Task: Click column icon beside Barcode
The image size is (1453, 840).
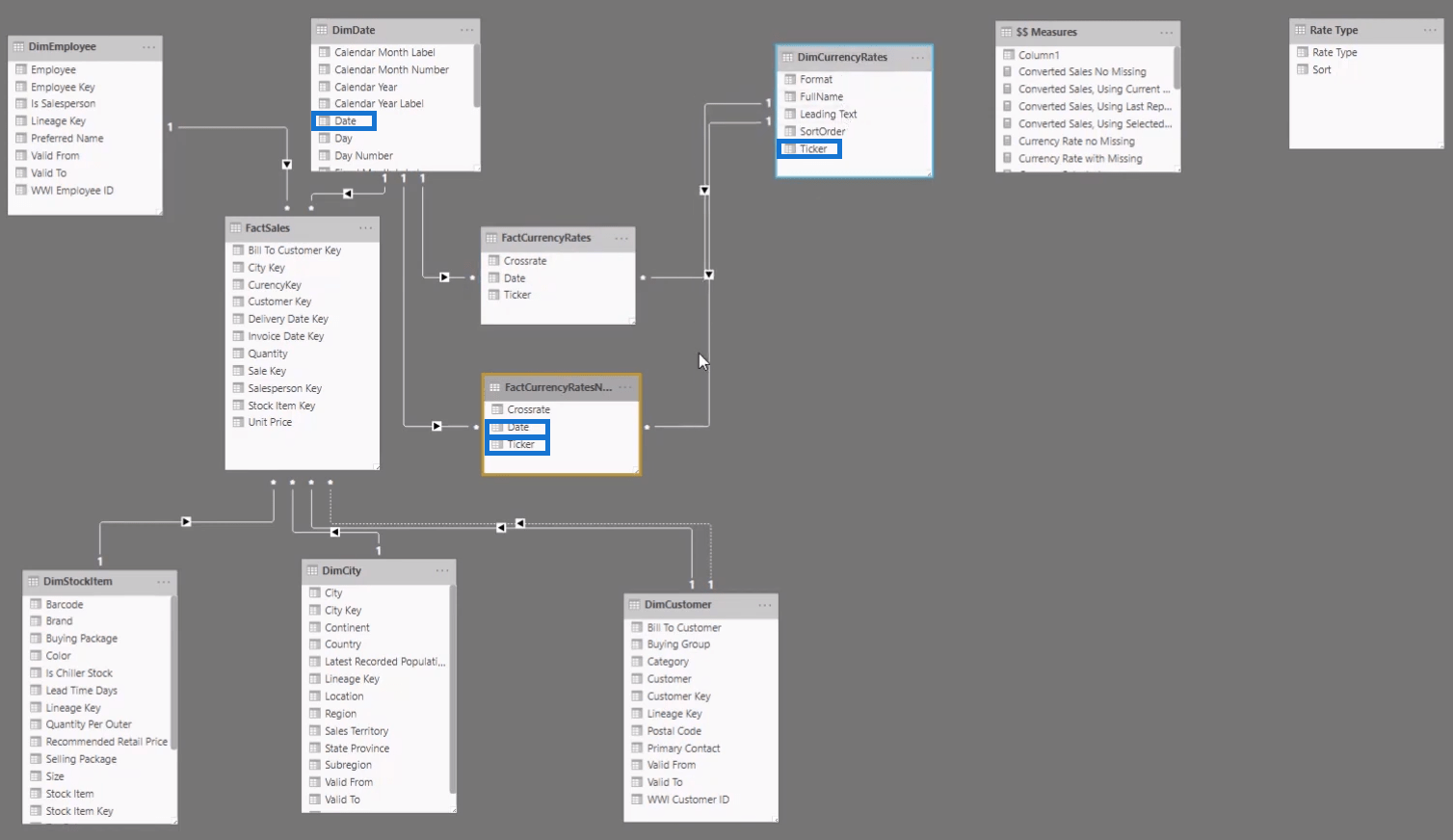Action: (x=36, y=605)
